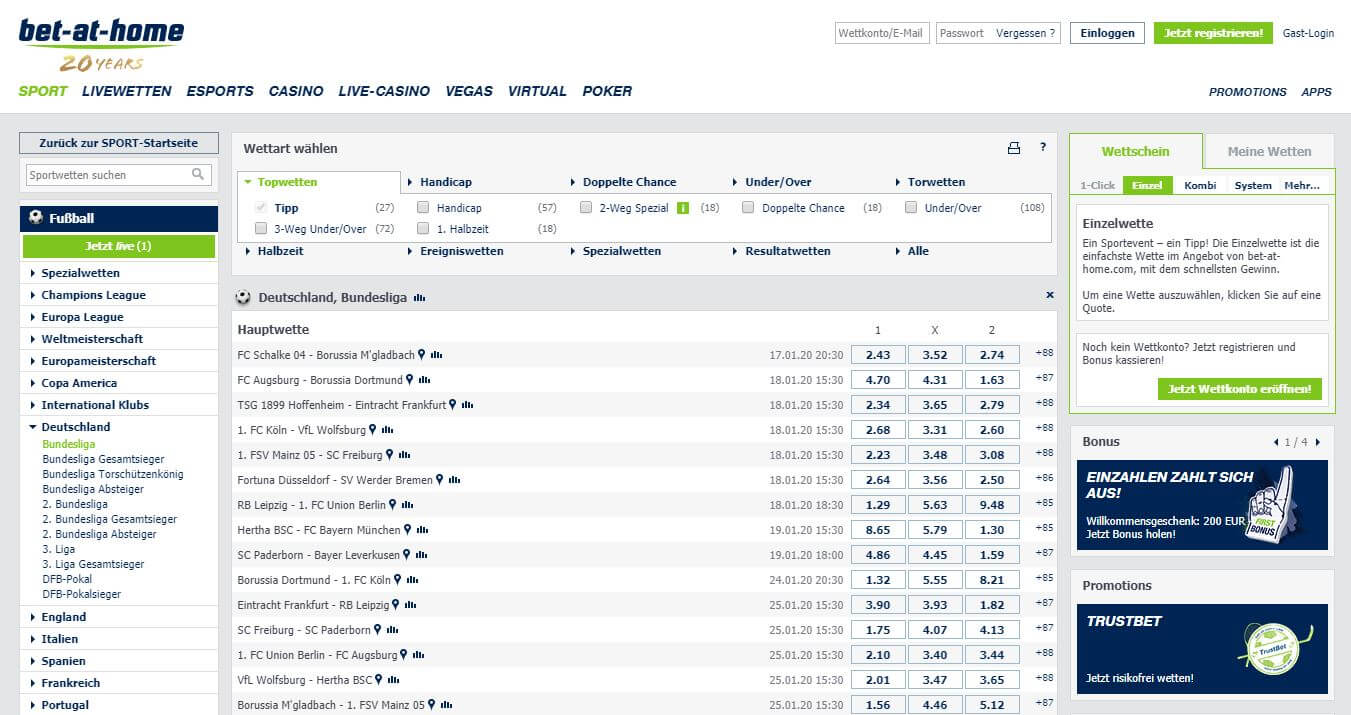This screenshot has height=715, width=1351.
Task: Click the Einloggen button
Action: (1107, 33)
